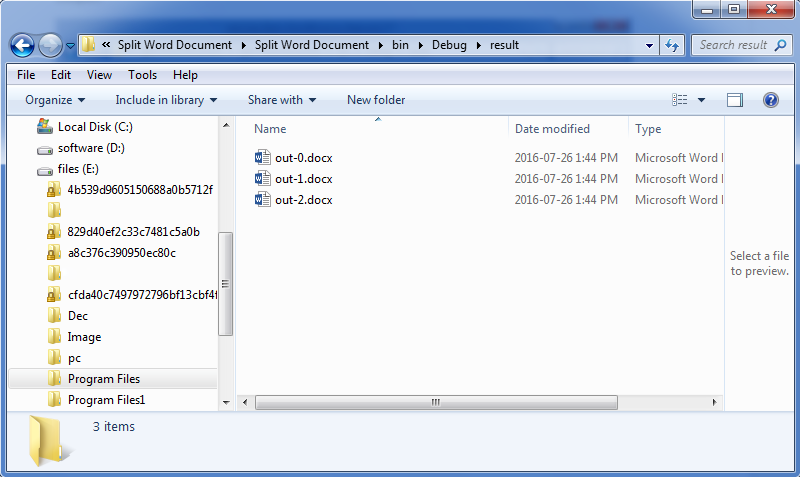
Task: Click the blue Help question mark icon
Action: click(770, 100)
